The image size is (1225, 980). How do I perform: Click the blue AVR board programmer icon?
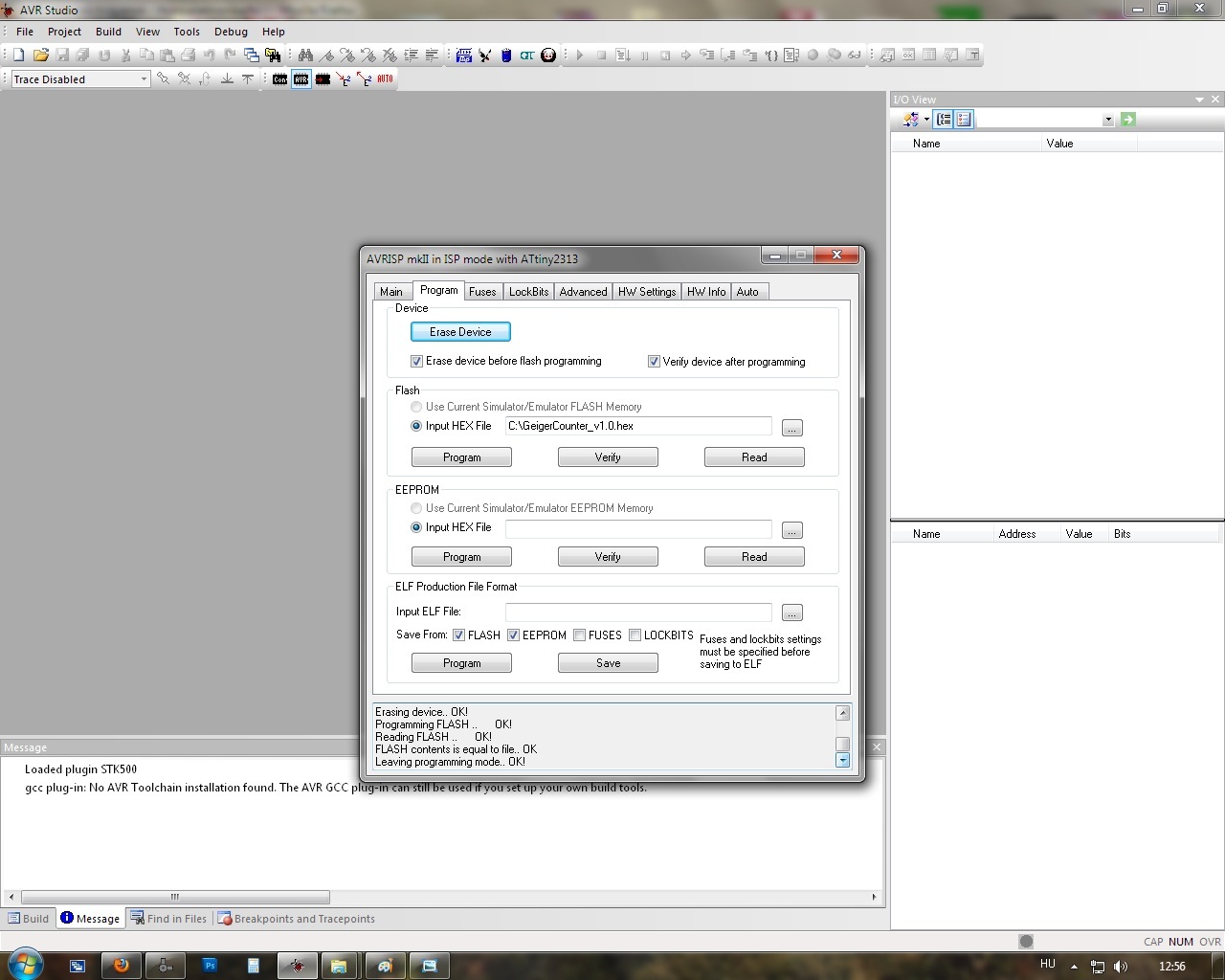point(464,56)
